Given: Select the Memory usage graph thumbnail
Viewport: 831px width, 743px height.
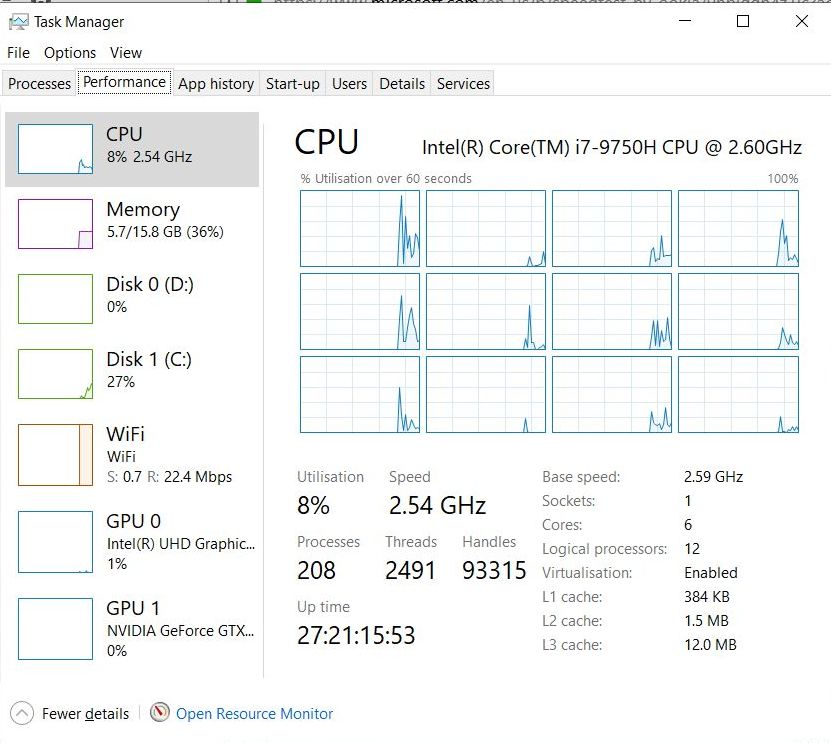Looking at the screenshot, I should 55,224.
